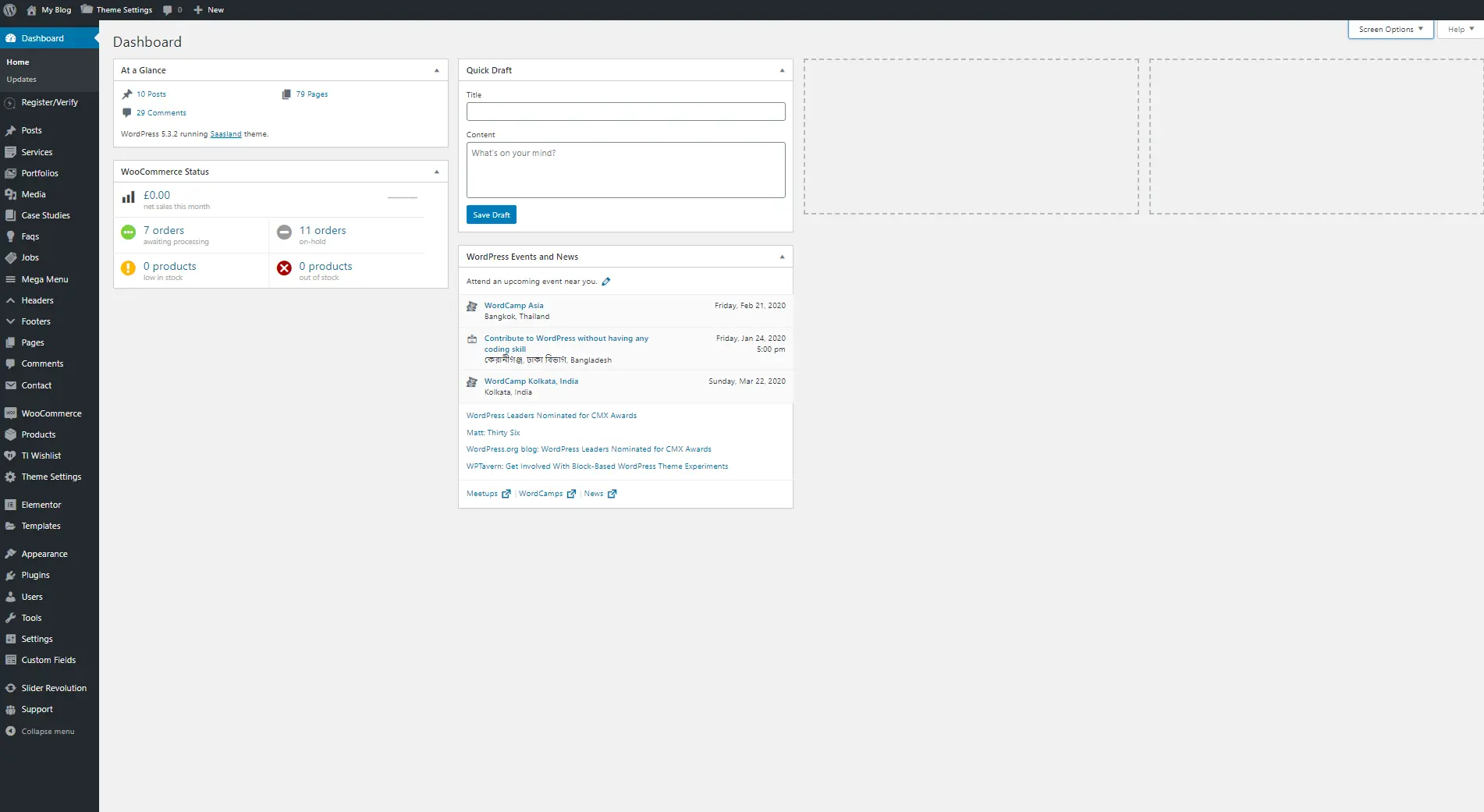The image size is (1484, 812).
Task: Click the Tools wrench icon
Action: [10, 618]
